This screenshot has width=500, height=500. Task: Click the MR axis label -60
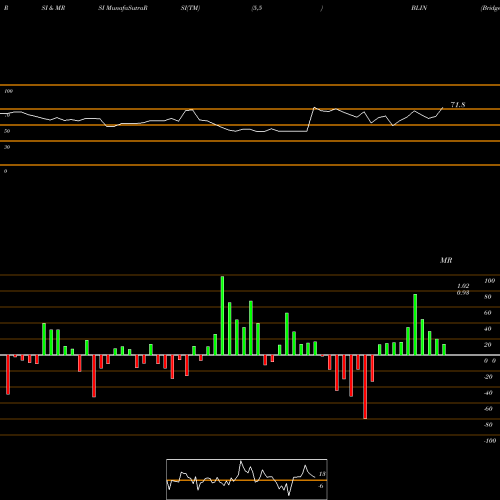click(x=488, y=409)
